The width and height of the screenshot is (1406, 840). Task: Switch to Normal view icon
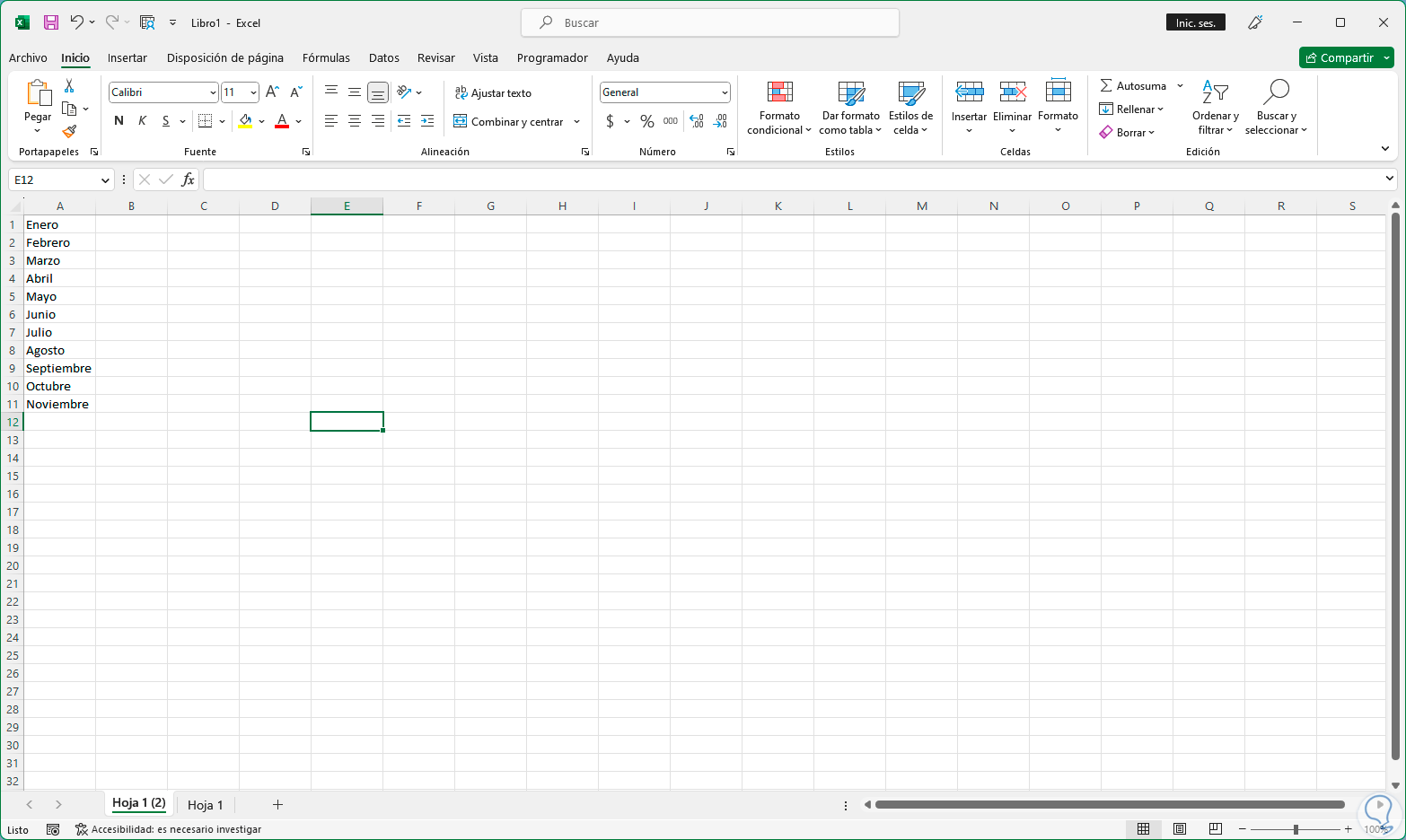coord(1144,829)
